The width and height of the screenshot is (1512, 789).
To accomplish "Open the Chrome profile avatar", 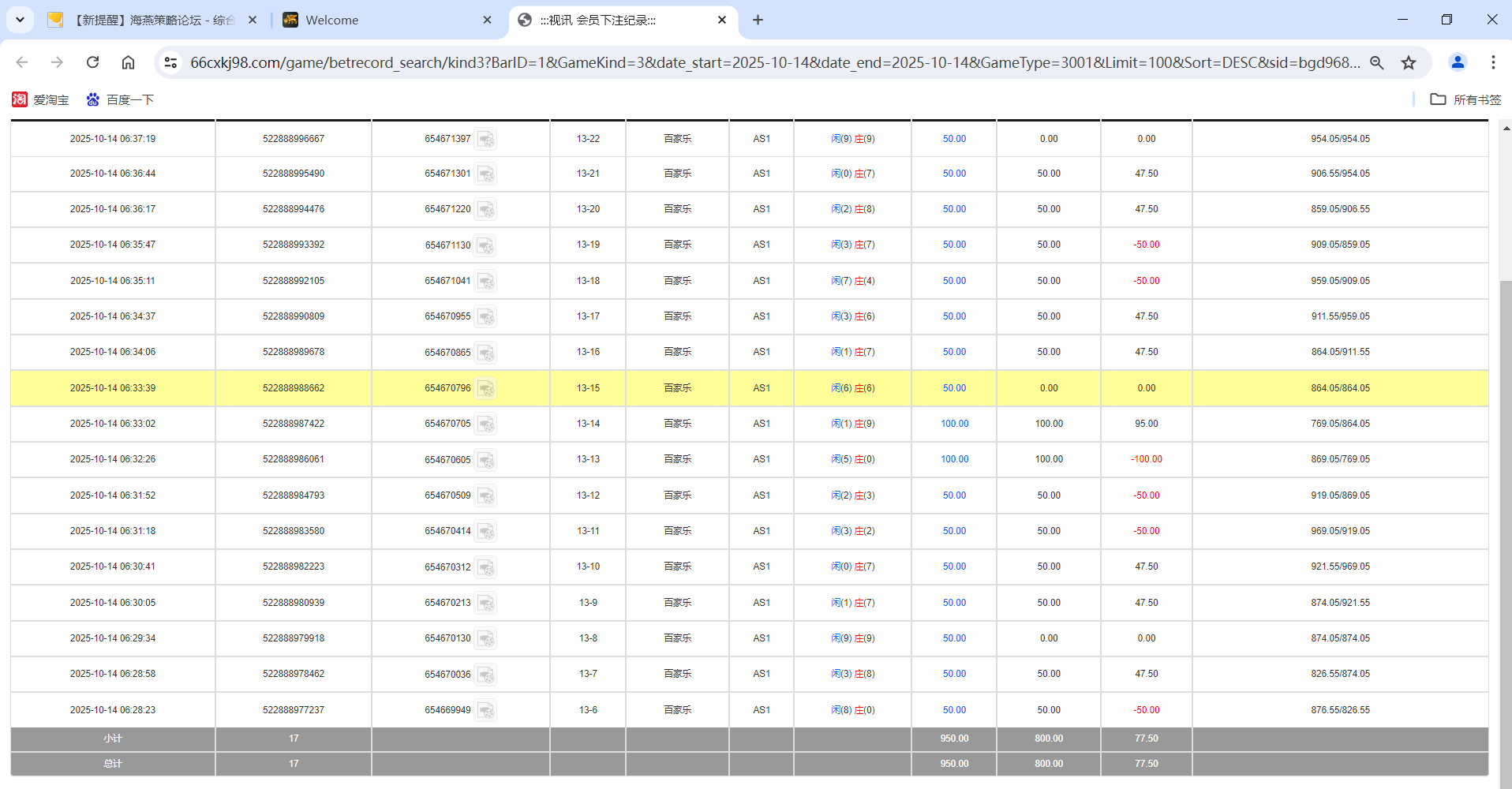I will [1457, 62].
